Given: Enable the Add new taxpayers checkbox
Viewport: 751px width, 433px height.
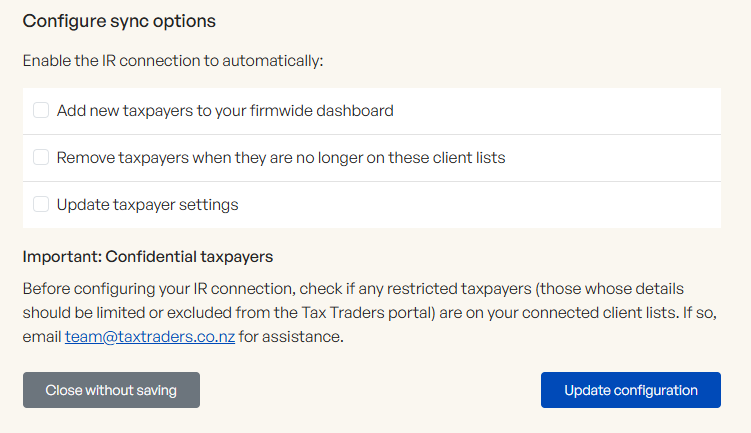Looking at the screenshot, I should pyautogui.click(x=41, y=111).
